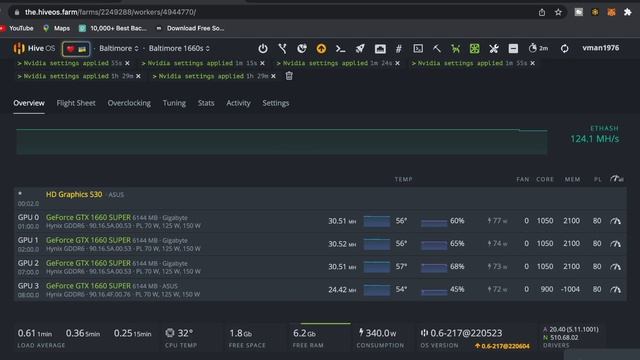Open the Activity tab
The image size is (640, 360).
[238, 103]
